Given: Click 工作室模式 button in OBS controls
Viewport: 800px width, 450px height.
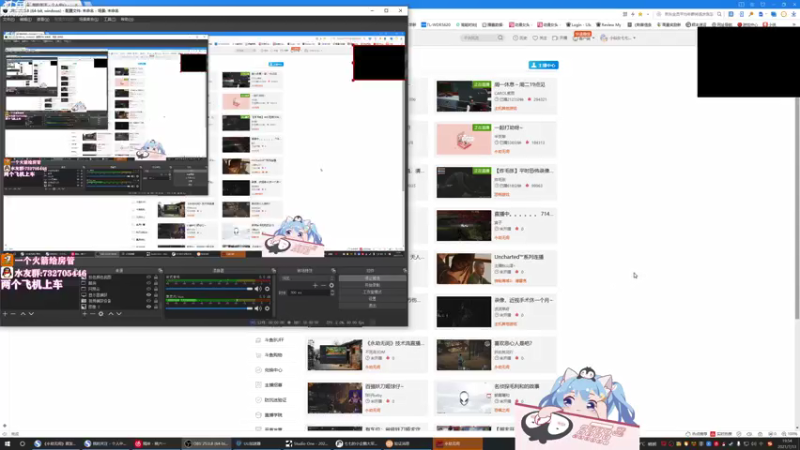Looking at the screenshot, I should 372,292.
